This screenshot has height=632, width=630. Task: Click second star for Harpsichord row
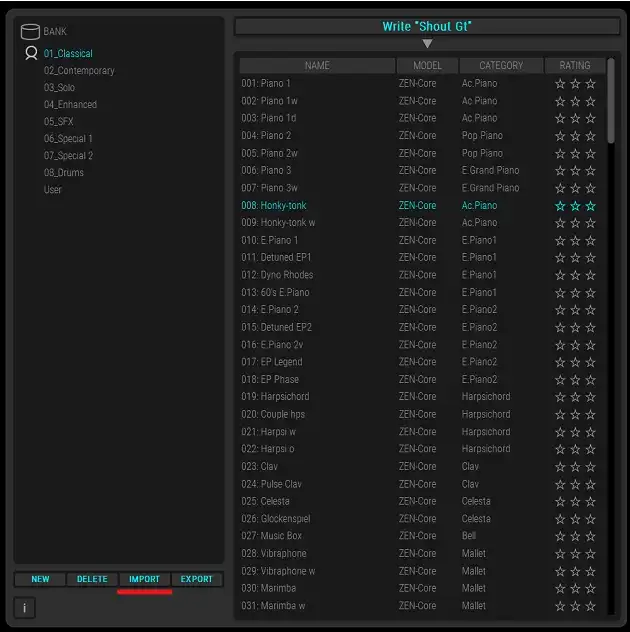coord(575,397)
